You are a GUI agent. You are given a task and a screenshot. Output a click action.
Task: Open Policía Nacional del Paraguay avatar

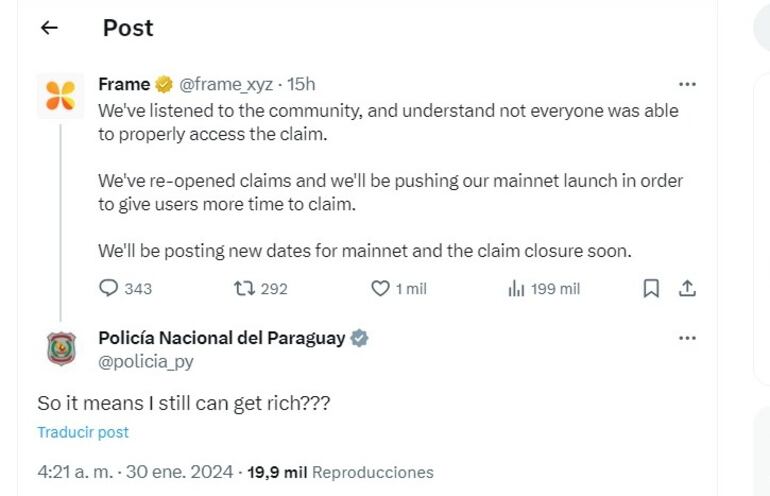pyautogui.click(x=61, y=349)
